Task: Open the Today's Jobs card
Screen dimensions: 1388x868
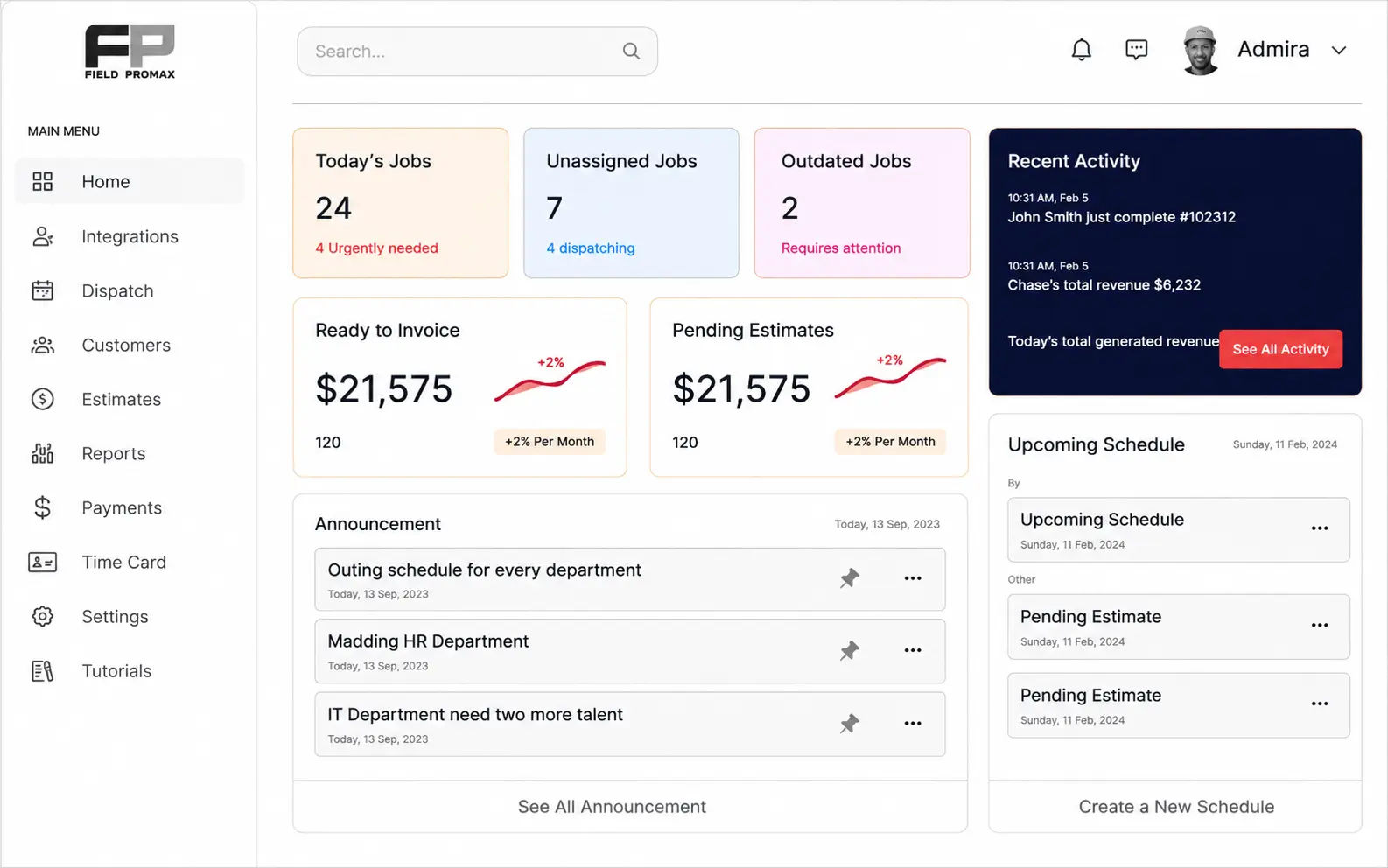Action: pos(401,203)
